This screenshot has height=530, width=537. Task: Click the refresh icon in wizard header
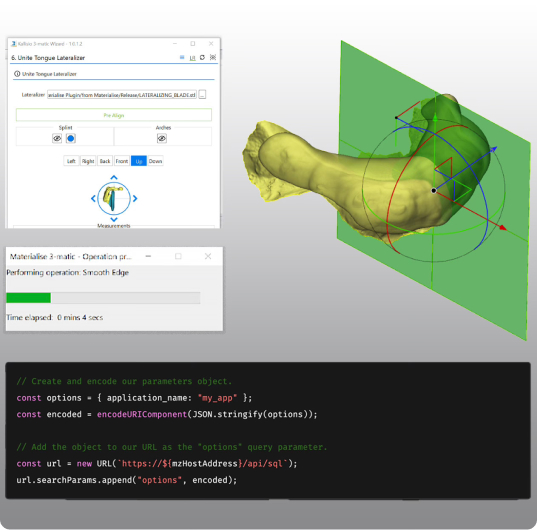[x=202, y=58]
